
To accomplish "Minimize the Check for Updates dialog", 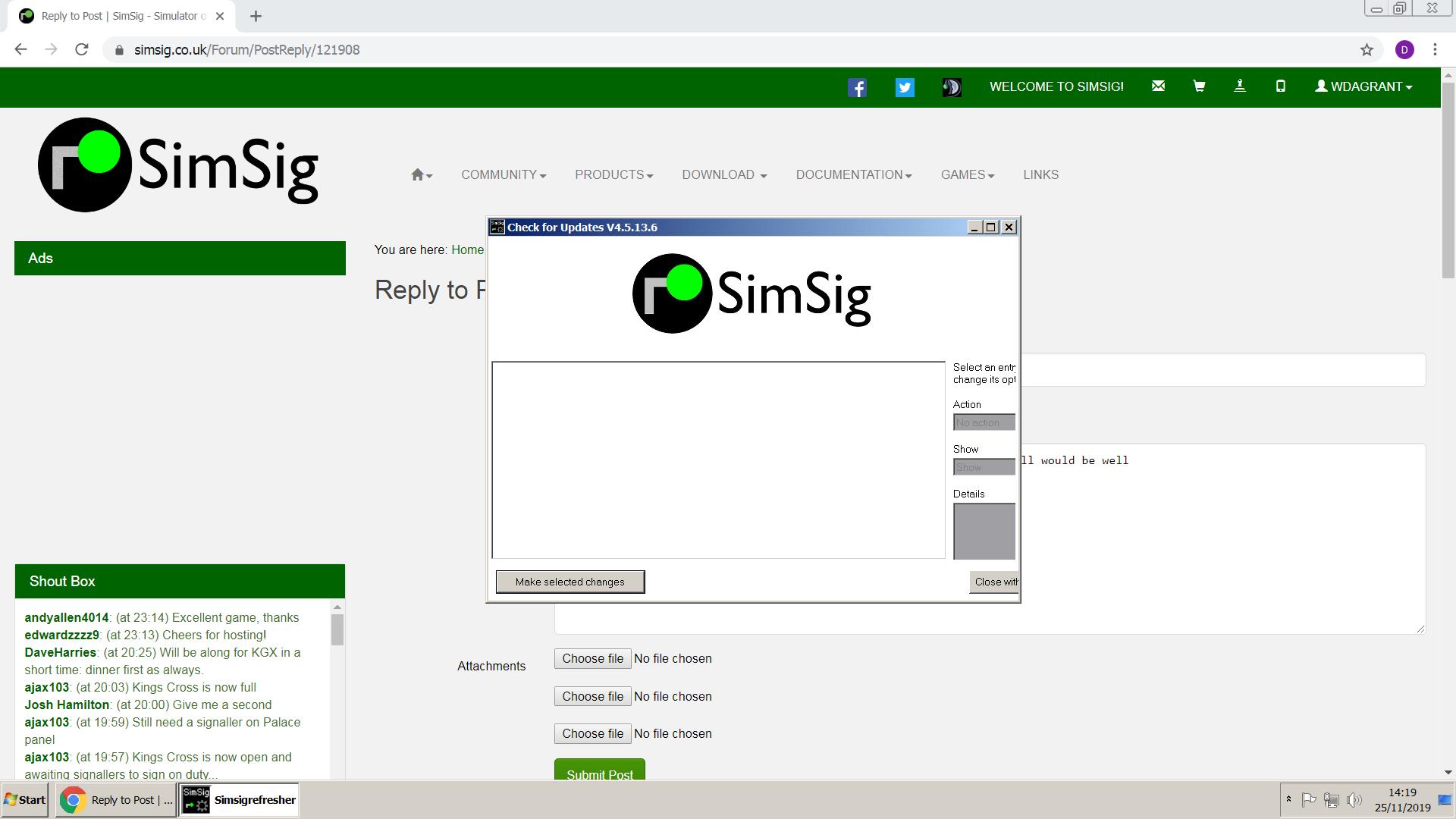I will pyautogui.click(x=974, y=227).
